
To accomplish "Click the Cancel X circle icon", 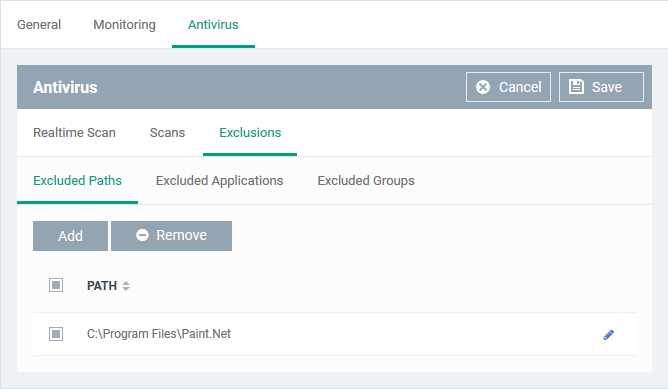I will pyautogui.click(x=483, y=87).
